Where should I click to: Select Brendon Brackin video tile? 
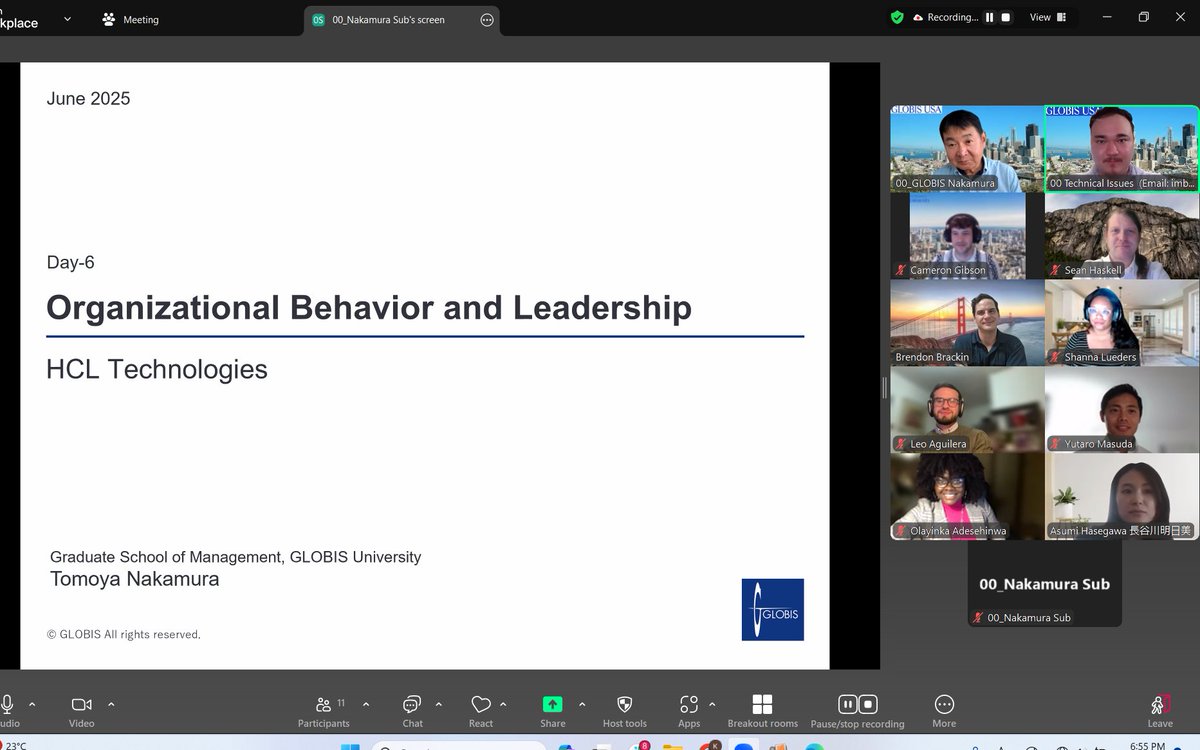pos(967,322)
